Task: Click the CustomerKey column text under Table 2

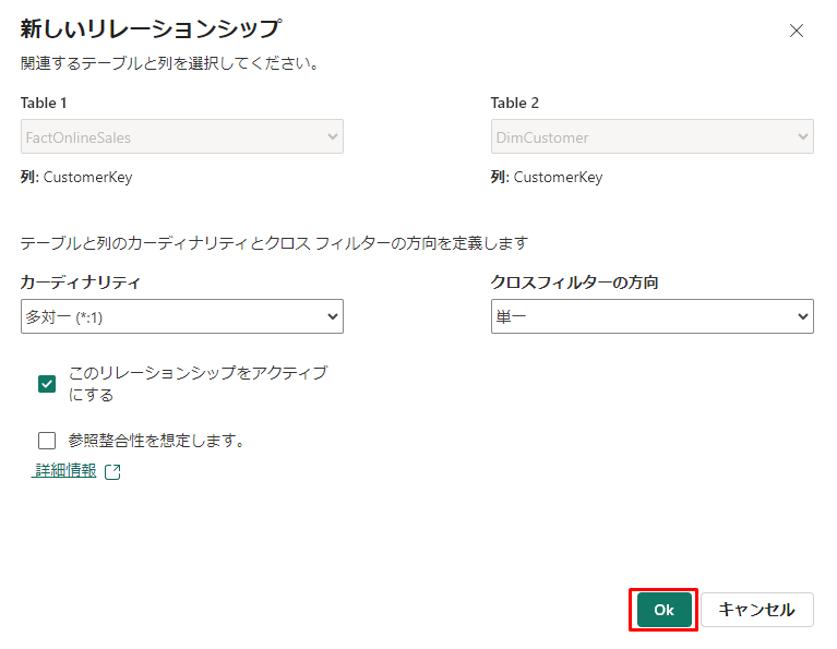Action: 558,177
